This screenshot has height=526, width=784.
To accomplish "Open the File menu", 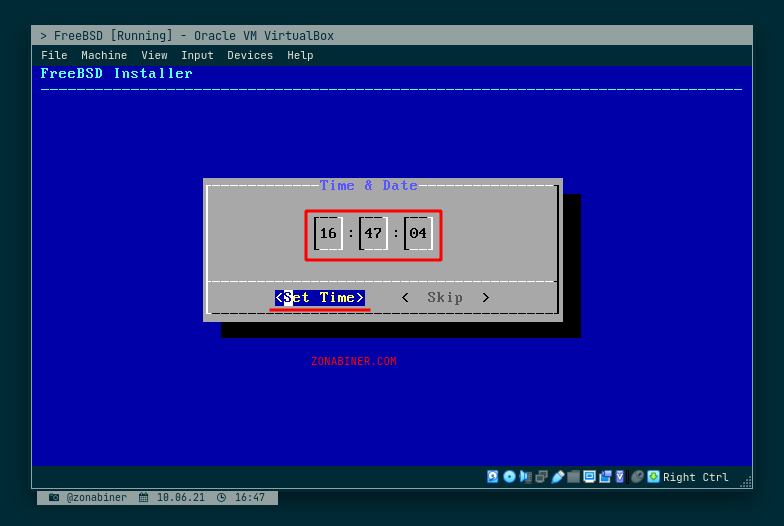I will (54, 55).
